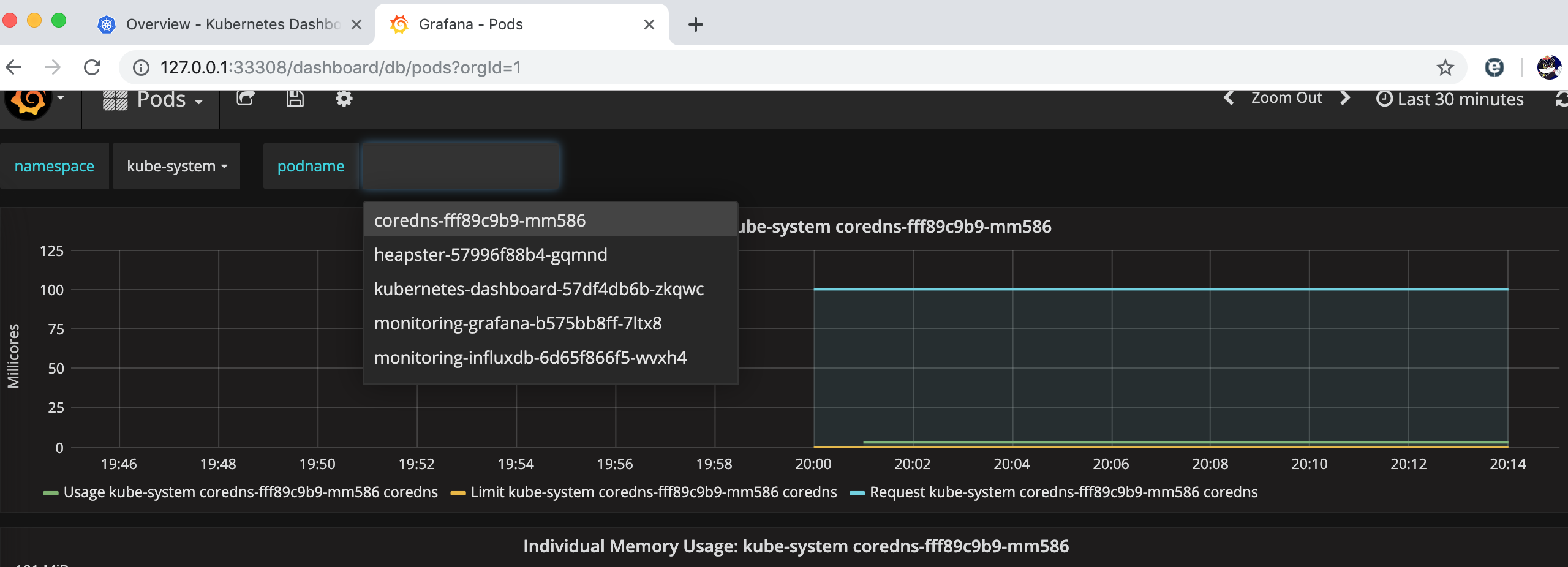Close the Grafana - Pods tab
This screenshot has height=567, width=1568.
(649, 24)
